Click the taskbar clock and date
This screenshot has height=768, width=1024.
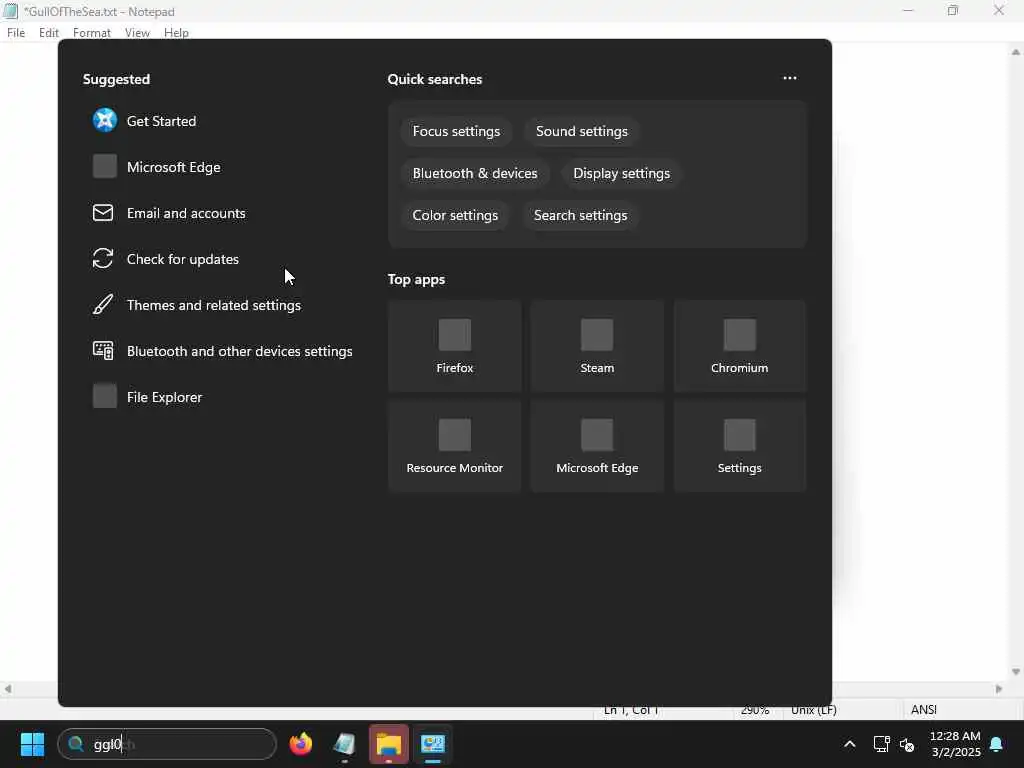pyautogui.click(x=955, y=744)
